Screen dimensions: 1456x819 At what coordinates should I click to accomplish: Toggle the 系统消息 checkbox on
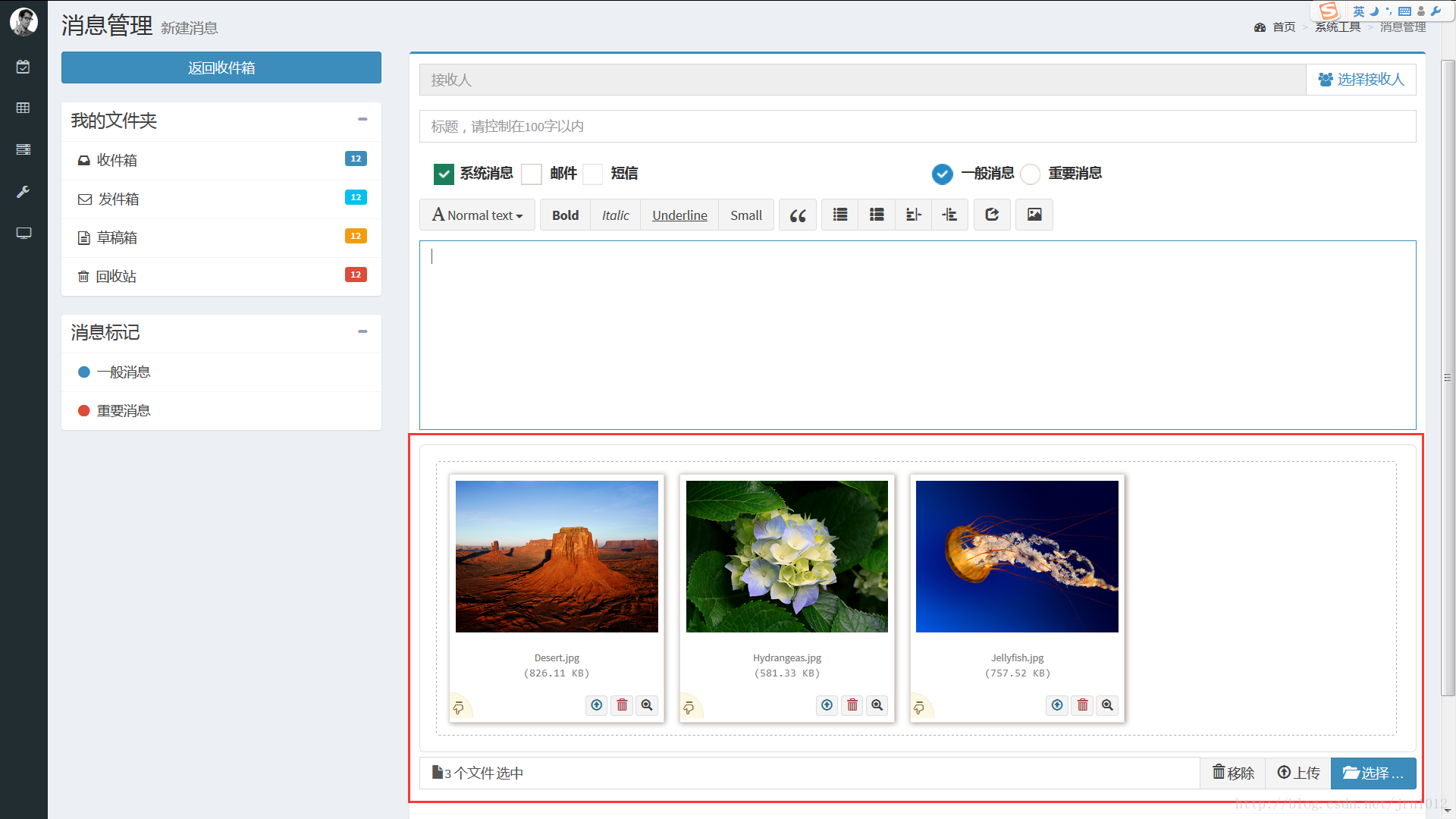point(443,173)
